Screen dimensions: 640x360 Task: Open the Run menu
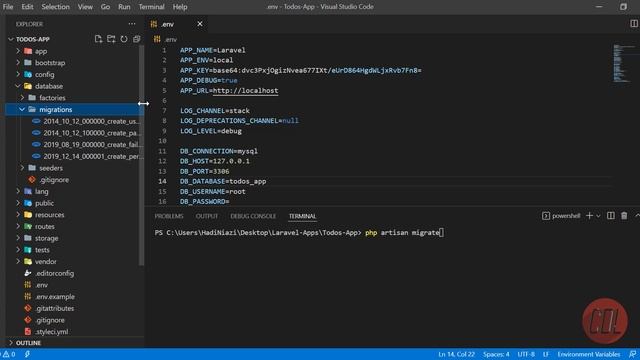(124, 7)
